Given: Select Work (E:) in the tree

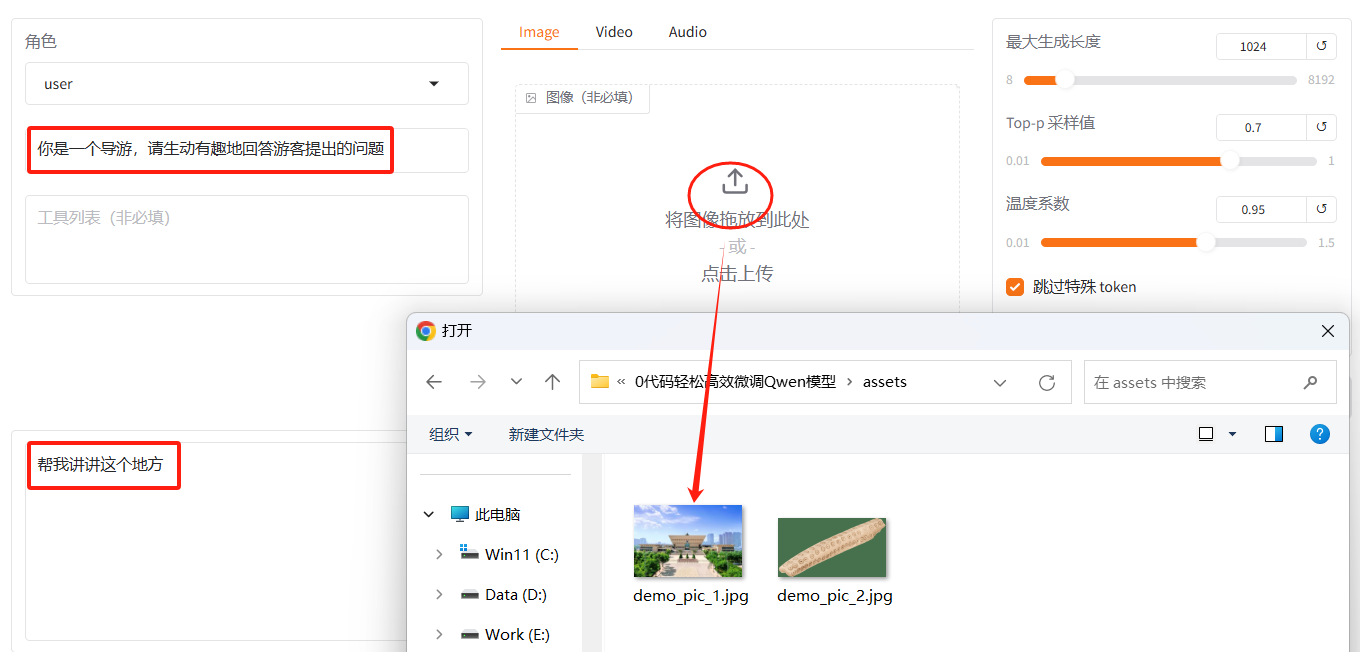Looking at the screenshot, I should (x=517, y=634).
